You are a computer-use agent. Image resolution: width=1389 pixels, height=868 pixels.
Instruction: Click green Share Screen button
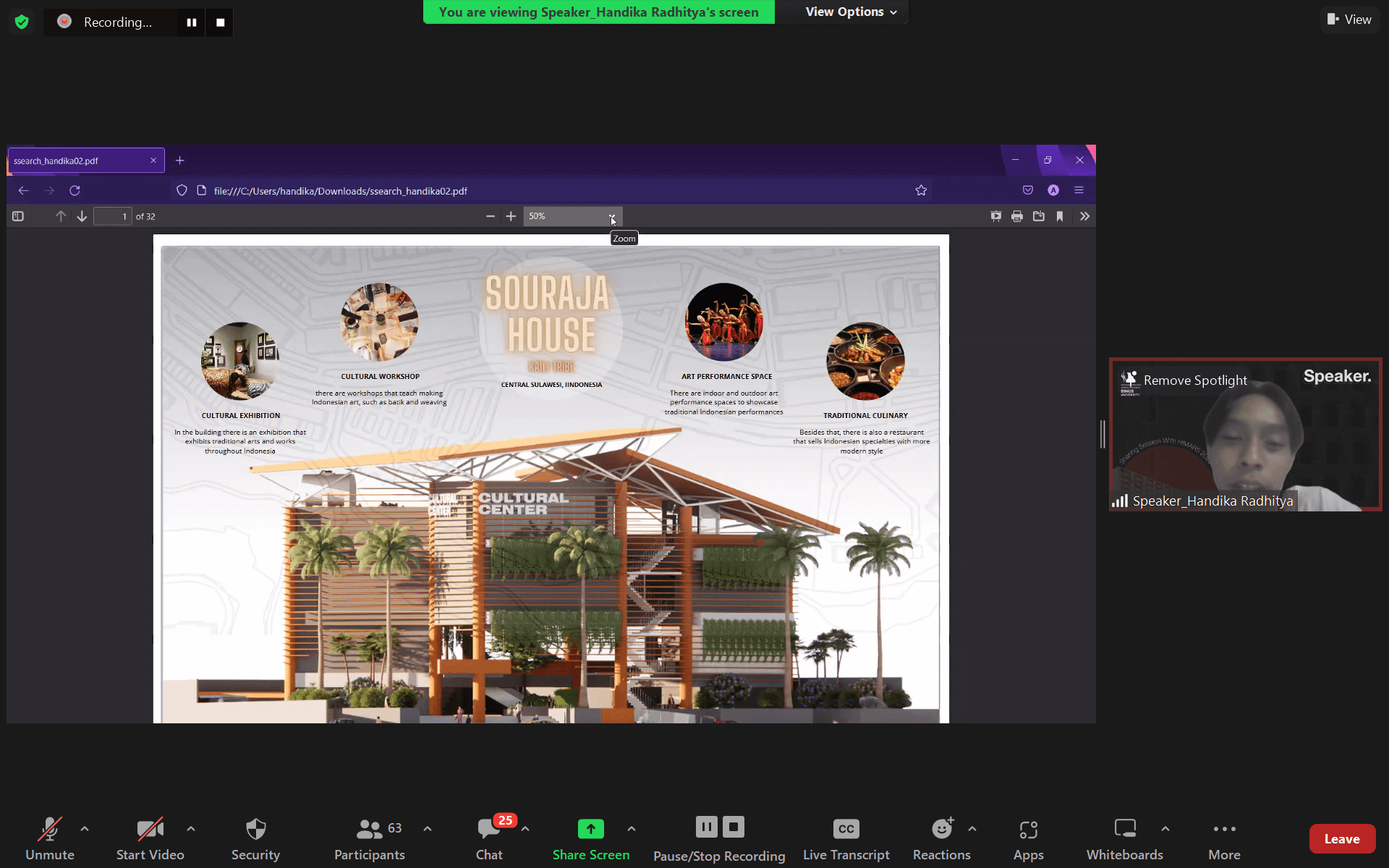click(x=591, y=839)
